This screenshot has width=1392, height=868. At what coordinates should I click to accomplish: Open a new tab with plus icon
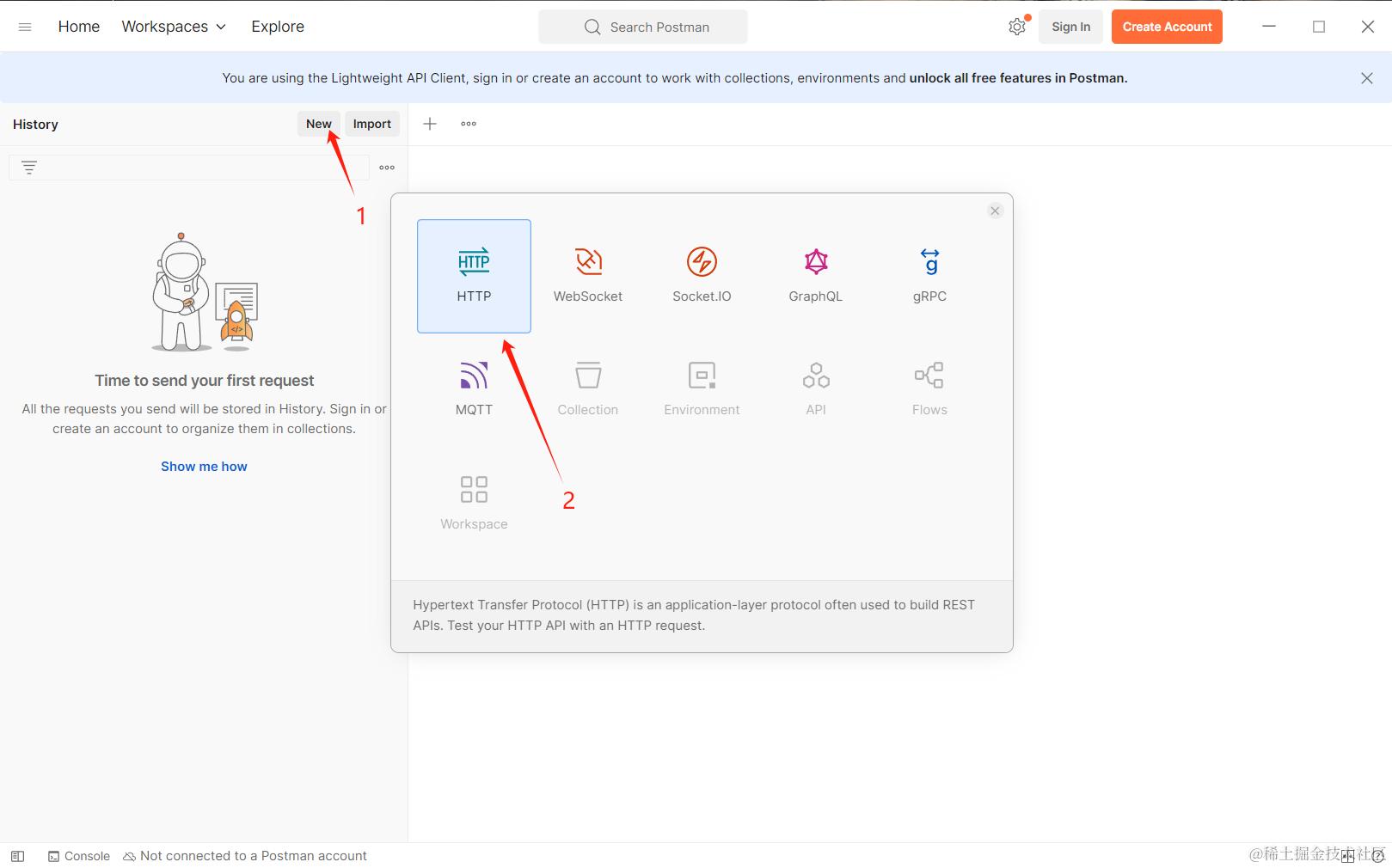click(x=430, y=124)
